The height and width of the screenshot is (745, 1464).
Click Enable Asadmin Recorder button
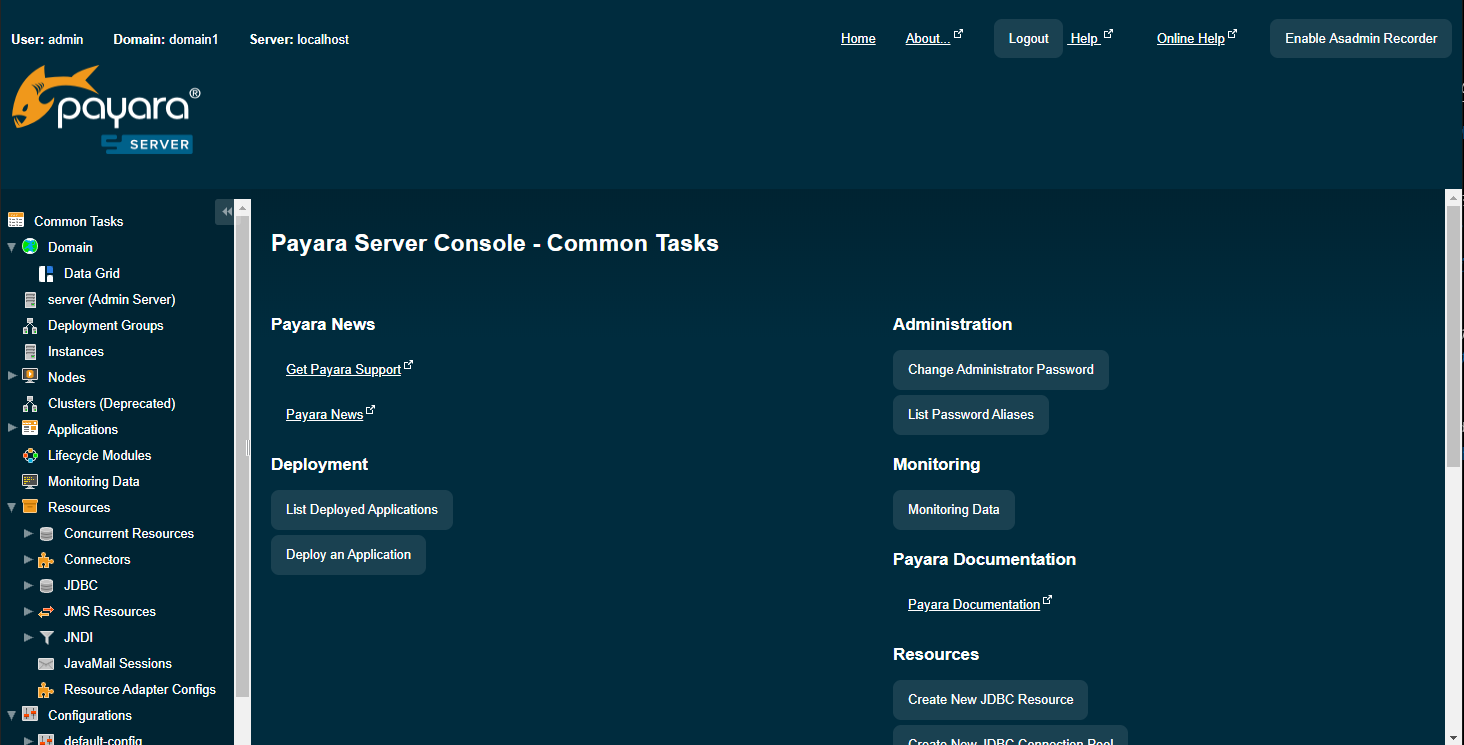pyautogui.click(x=1361, y=38)
